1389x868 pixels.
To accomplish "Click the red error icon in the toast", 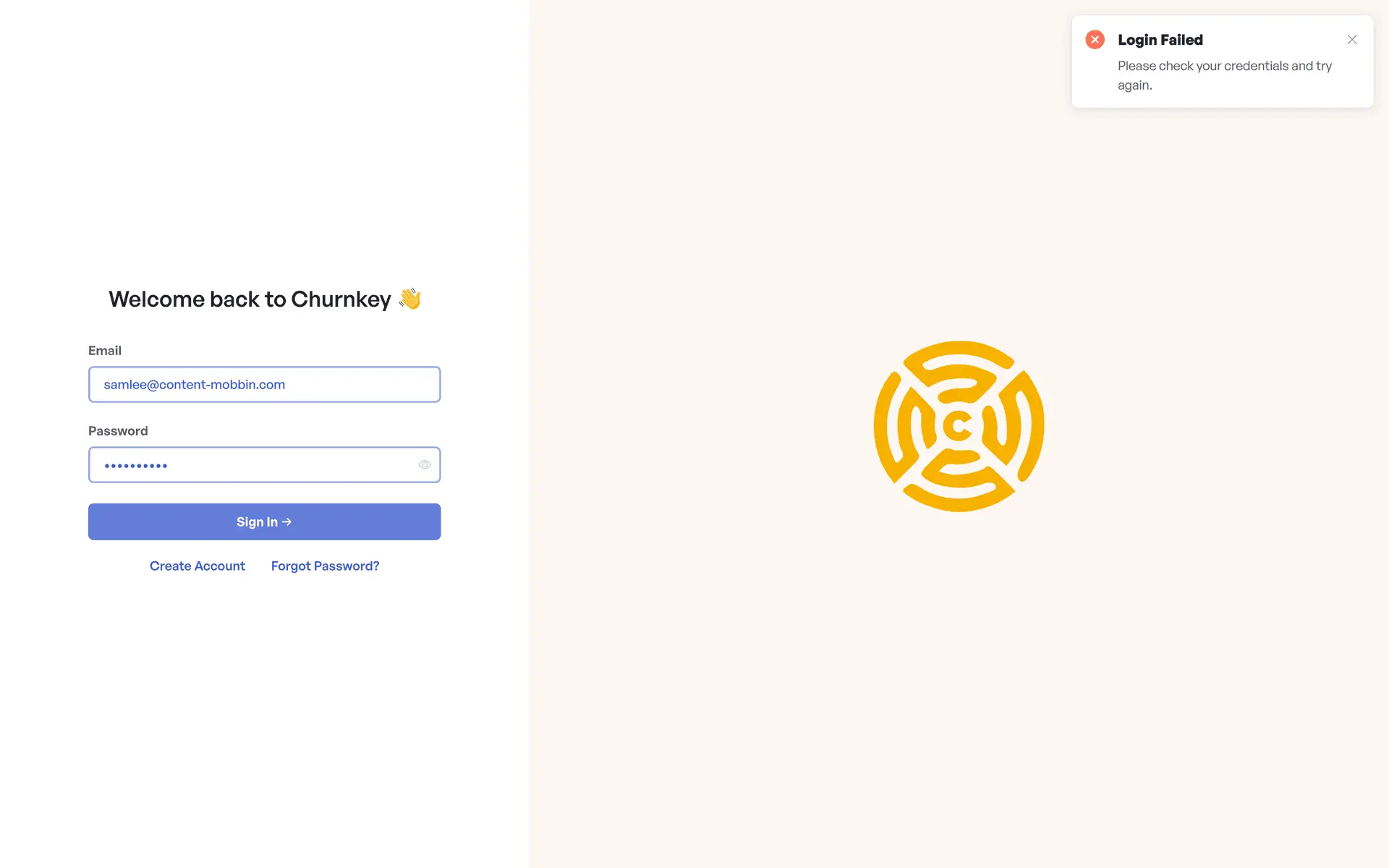I will click(1095, 40).
